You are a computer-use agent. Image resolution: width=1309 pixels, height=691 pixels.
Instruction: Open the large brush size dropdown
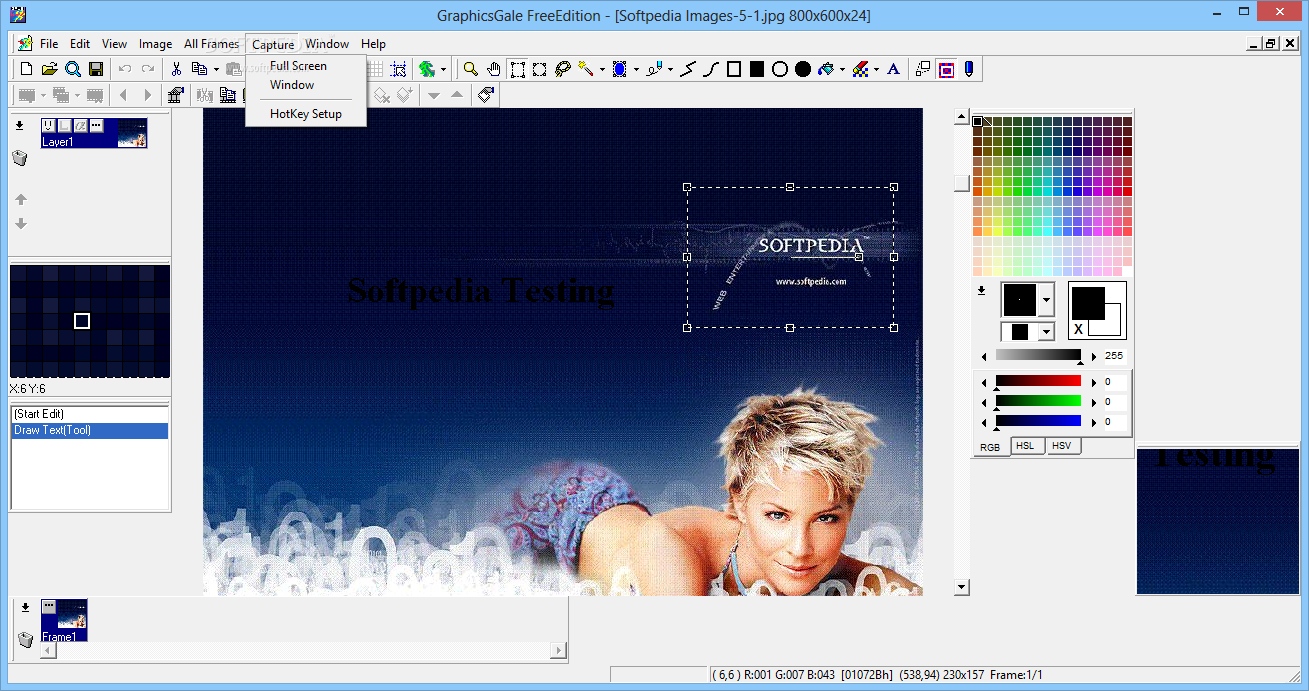click(x=1046, y=299)
